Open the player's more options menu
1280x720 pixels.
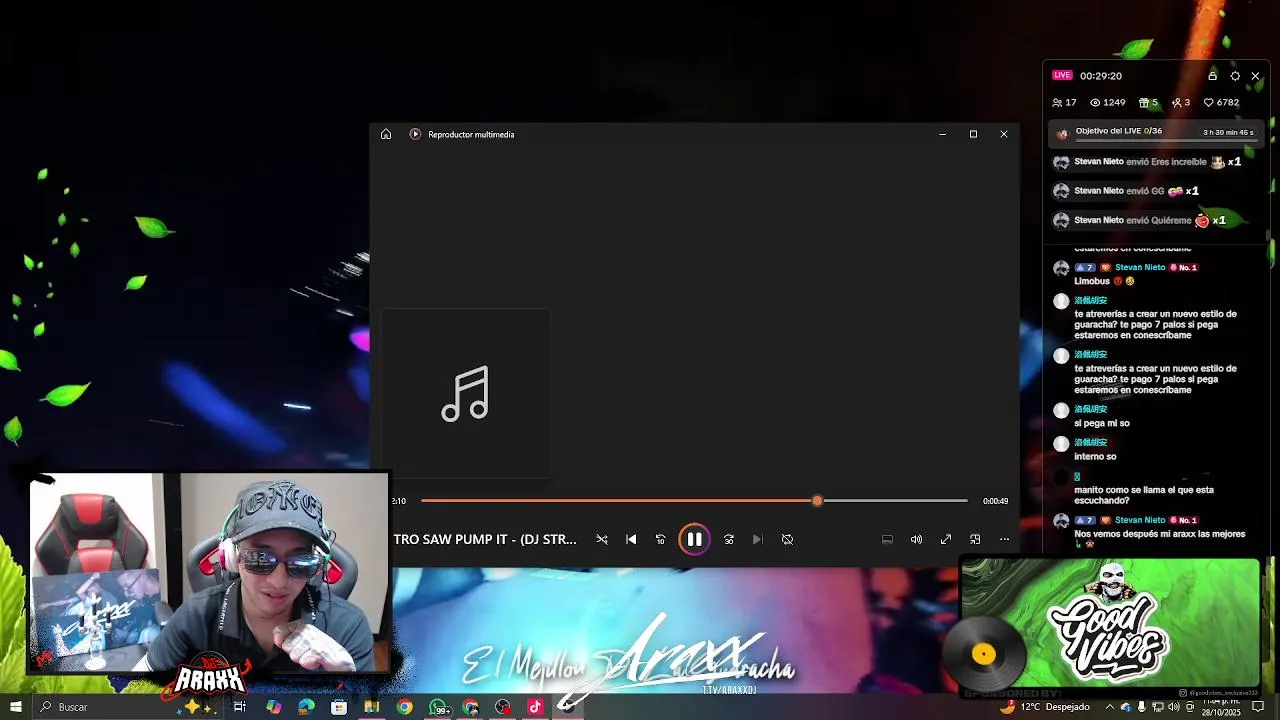pos(1004,539)
